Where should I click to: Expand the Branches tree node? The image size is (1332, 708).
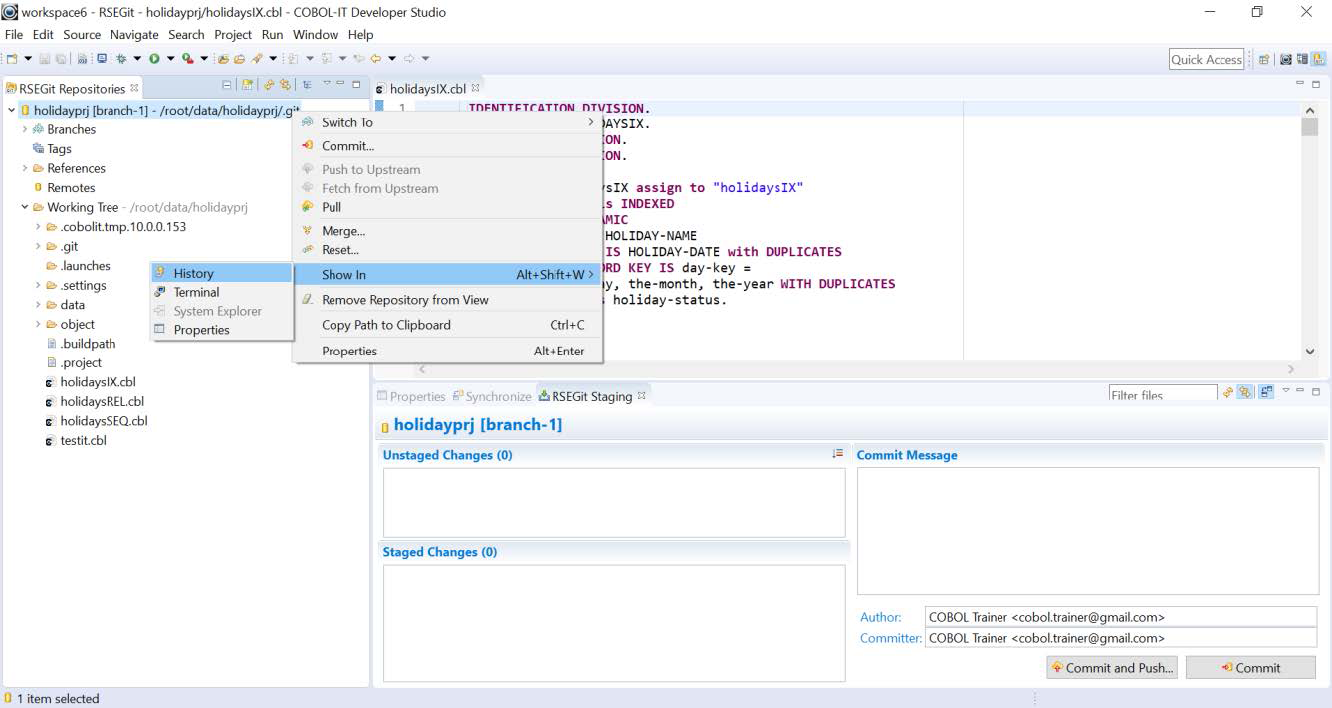click(25, 129)
